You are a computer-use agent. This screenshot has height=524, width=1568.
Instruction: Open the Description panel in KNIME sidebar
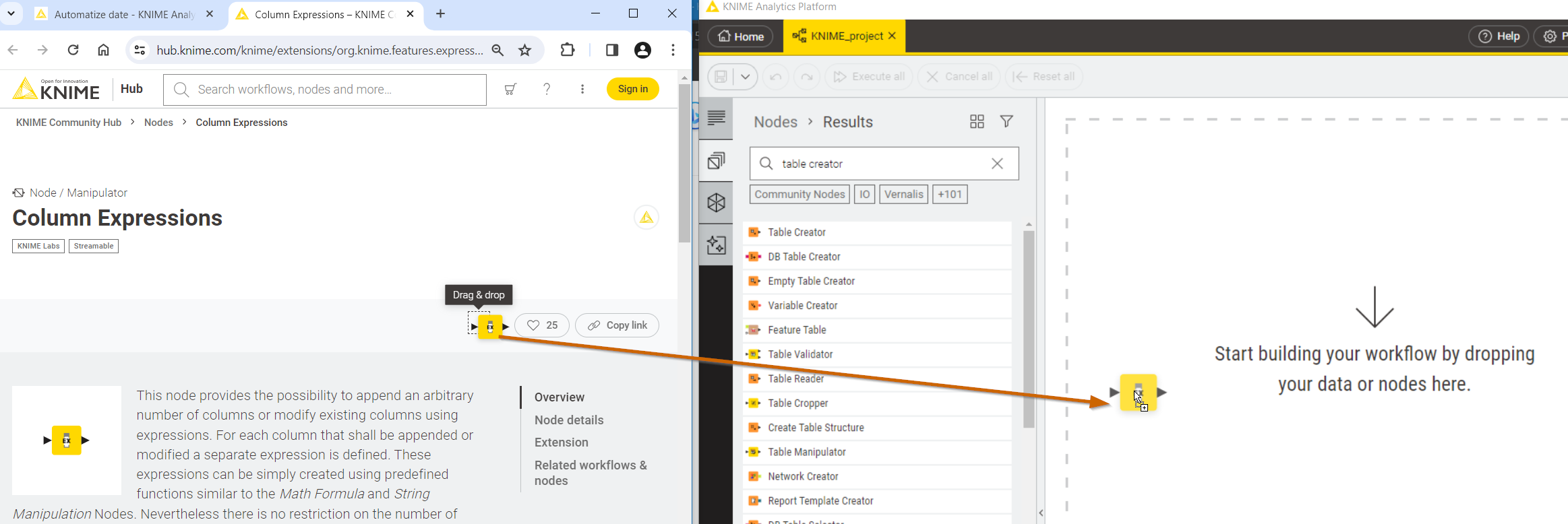pyautogui.click(x=716, y=119)
